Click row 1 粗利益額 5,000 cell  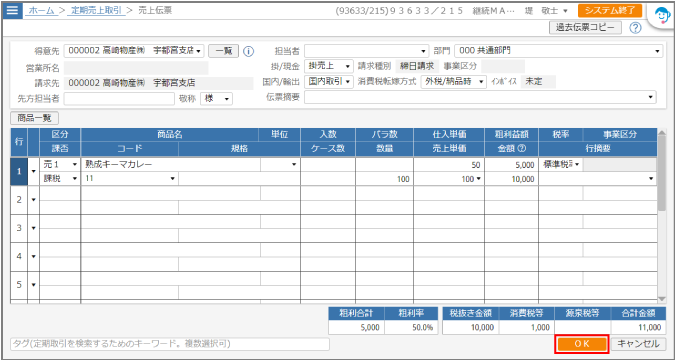[511, 164]
